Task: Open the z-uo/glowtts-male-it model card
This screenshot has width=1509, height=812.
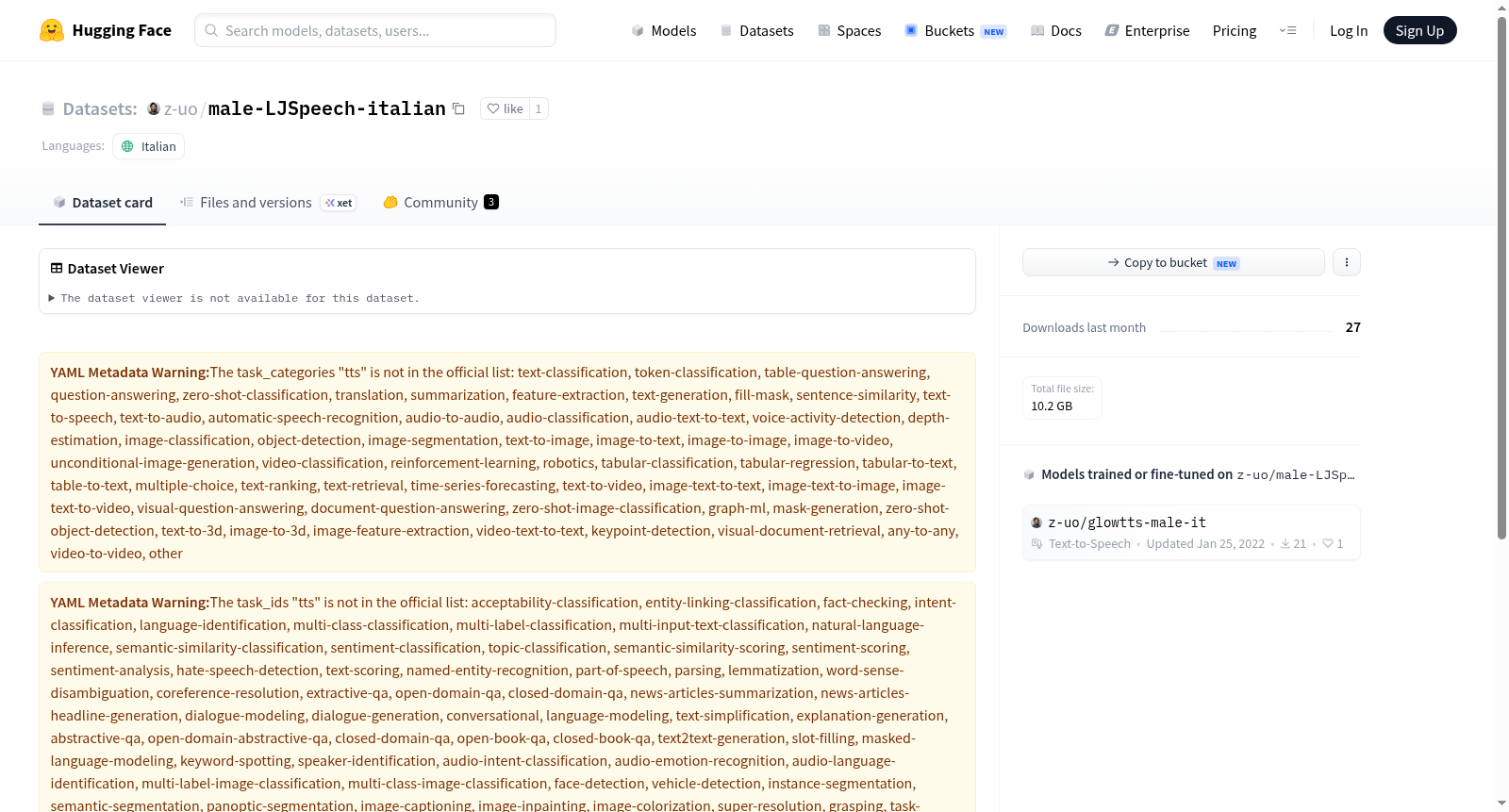Action: coord(1191,533)
